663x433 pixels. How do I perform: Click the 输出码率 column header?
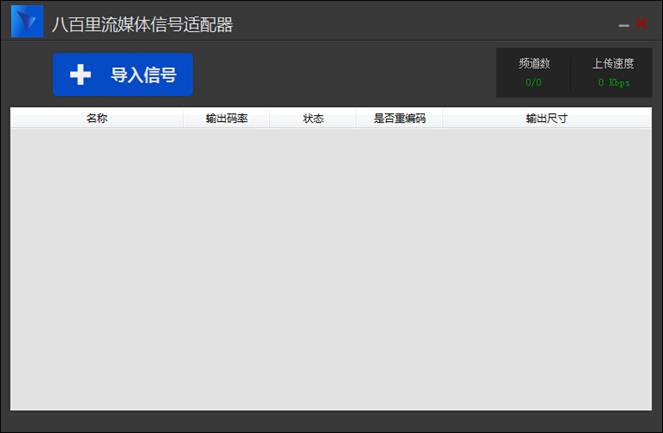click(227, 118)
